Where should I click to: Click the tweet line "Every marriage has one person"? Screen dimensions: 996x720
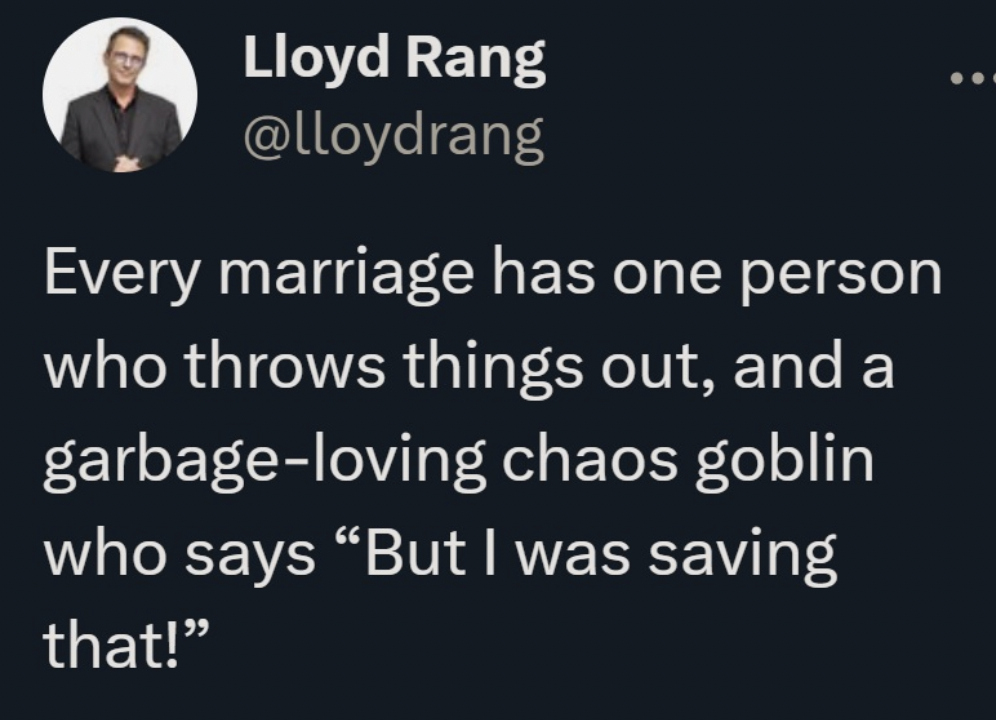coord(493,276)
